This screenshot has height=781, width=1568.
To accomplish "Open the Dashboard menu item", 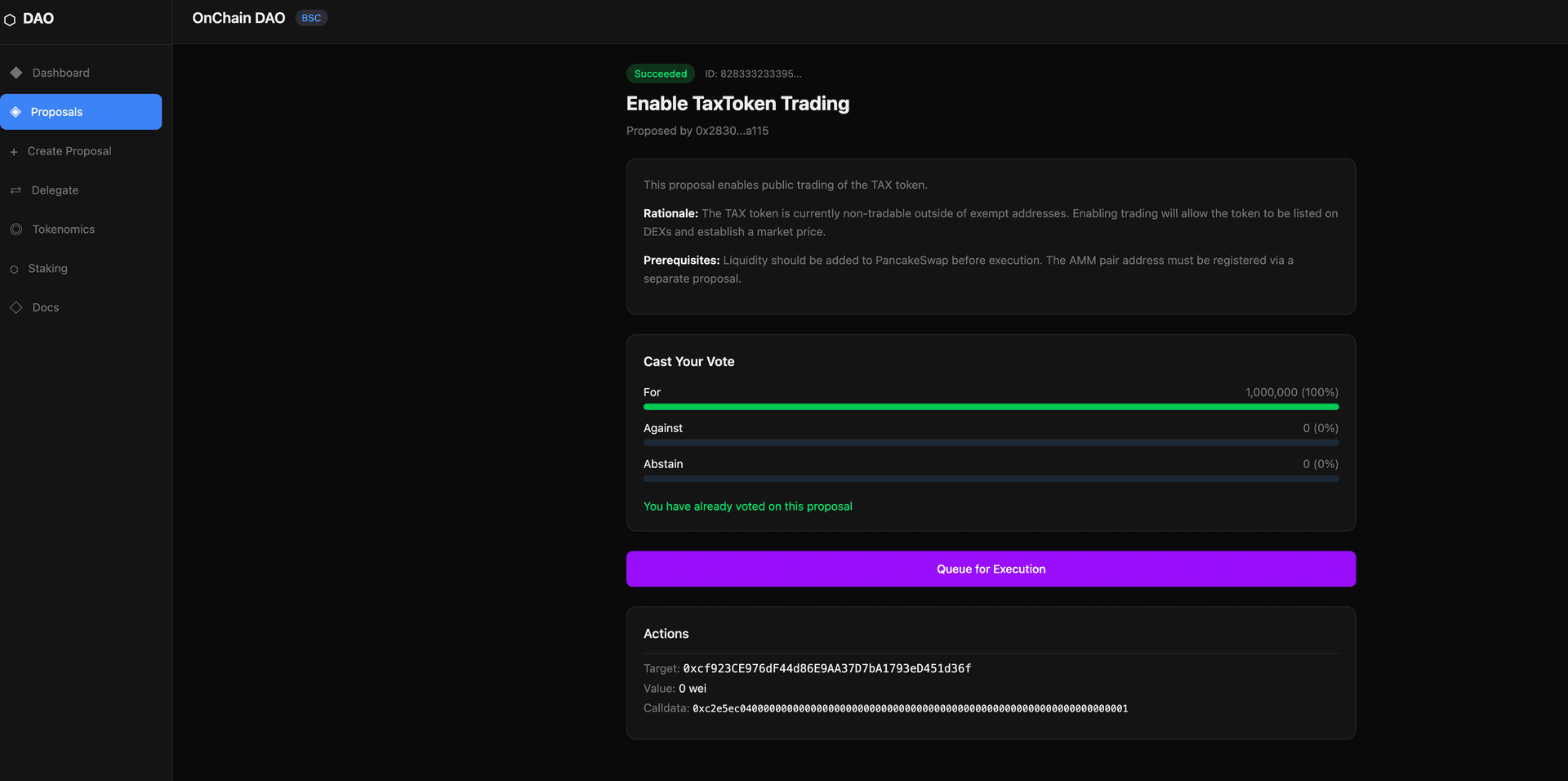I will coord(60,73).
